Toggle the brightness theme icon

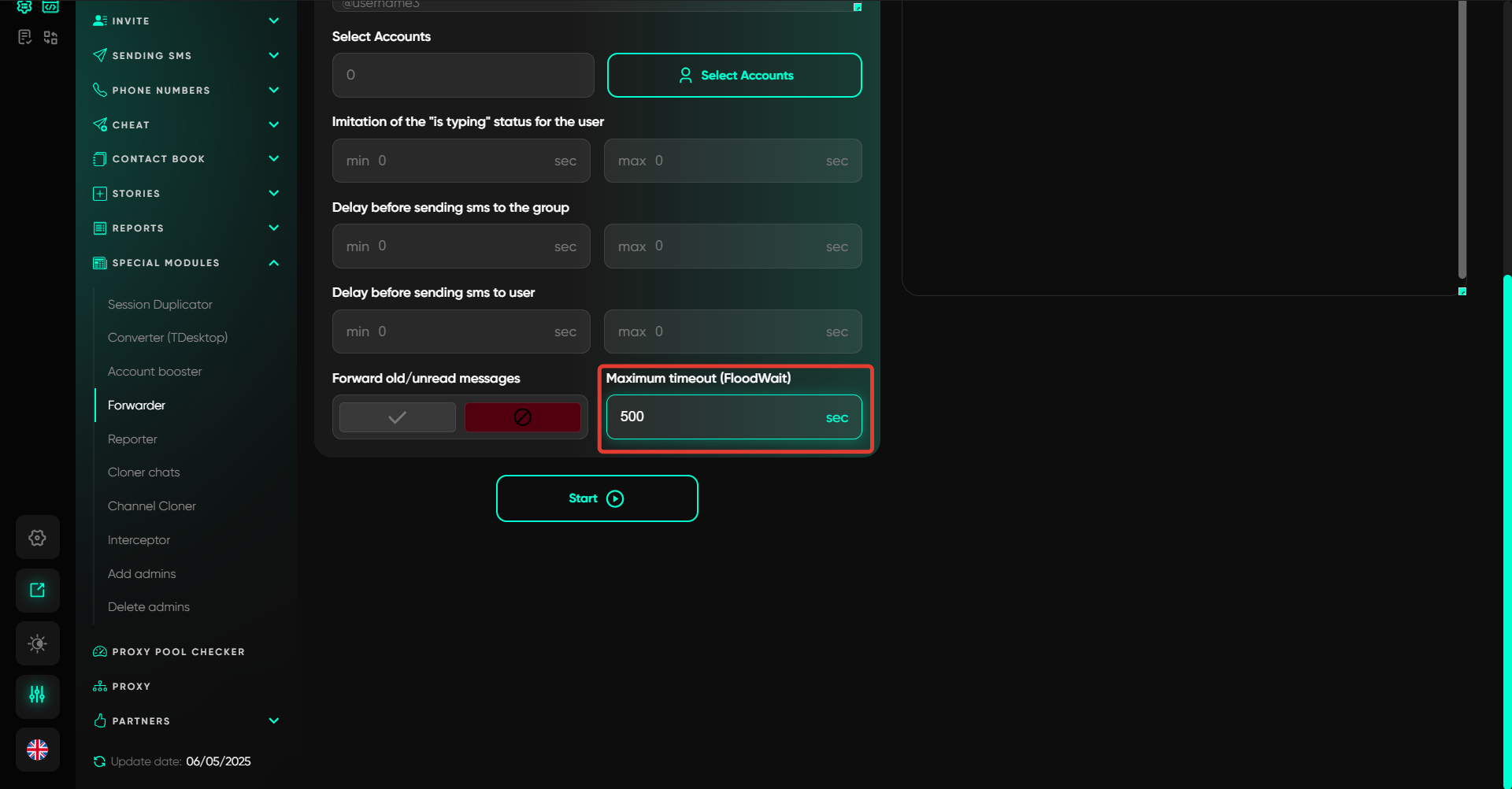tap(37, 643)
